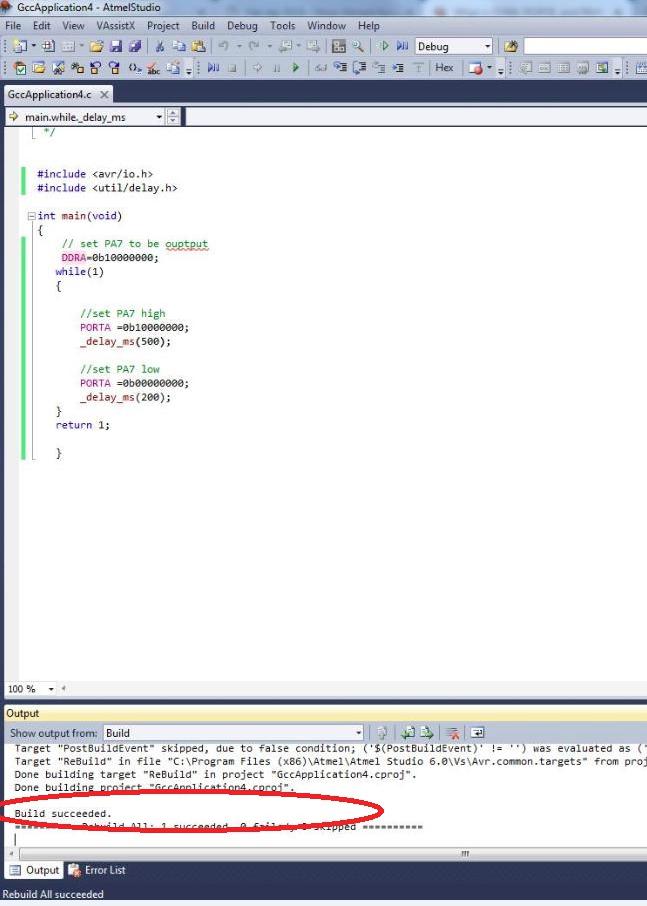Switch to the Error List tab
This screenshot has height=906, width=647.
pos(96,870)
